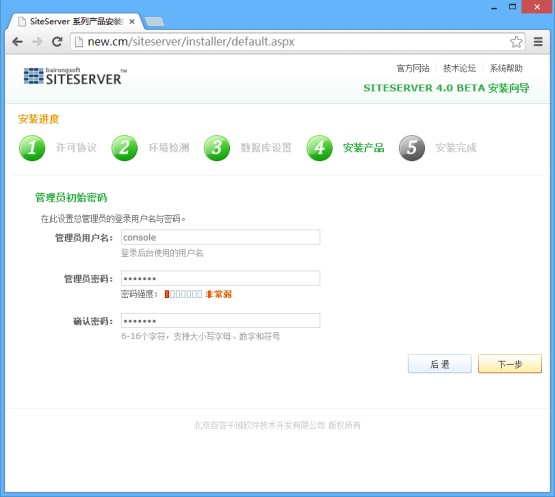Click the 许可协议 step label
This screenshot has width=555, height=497.
tap(76, 148)
